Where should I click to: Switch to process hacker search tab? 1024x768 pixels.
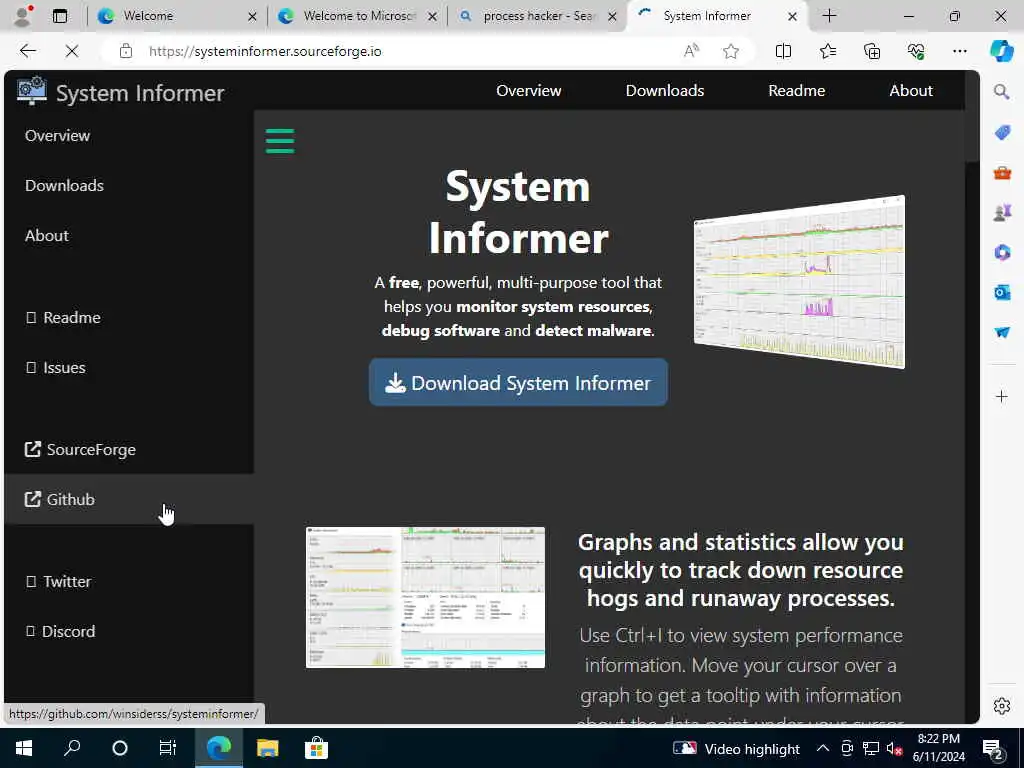point(537,16)
